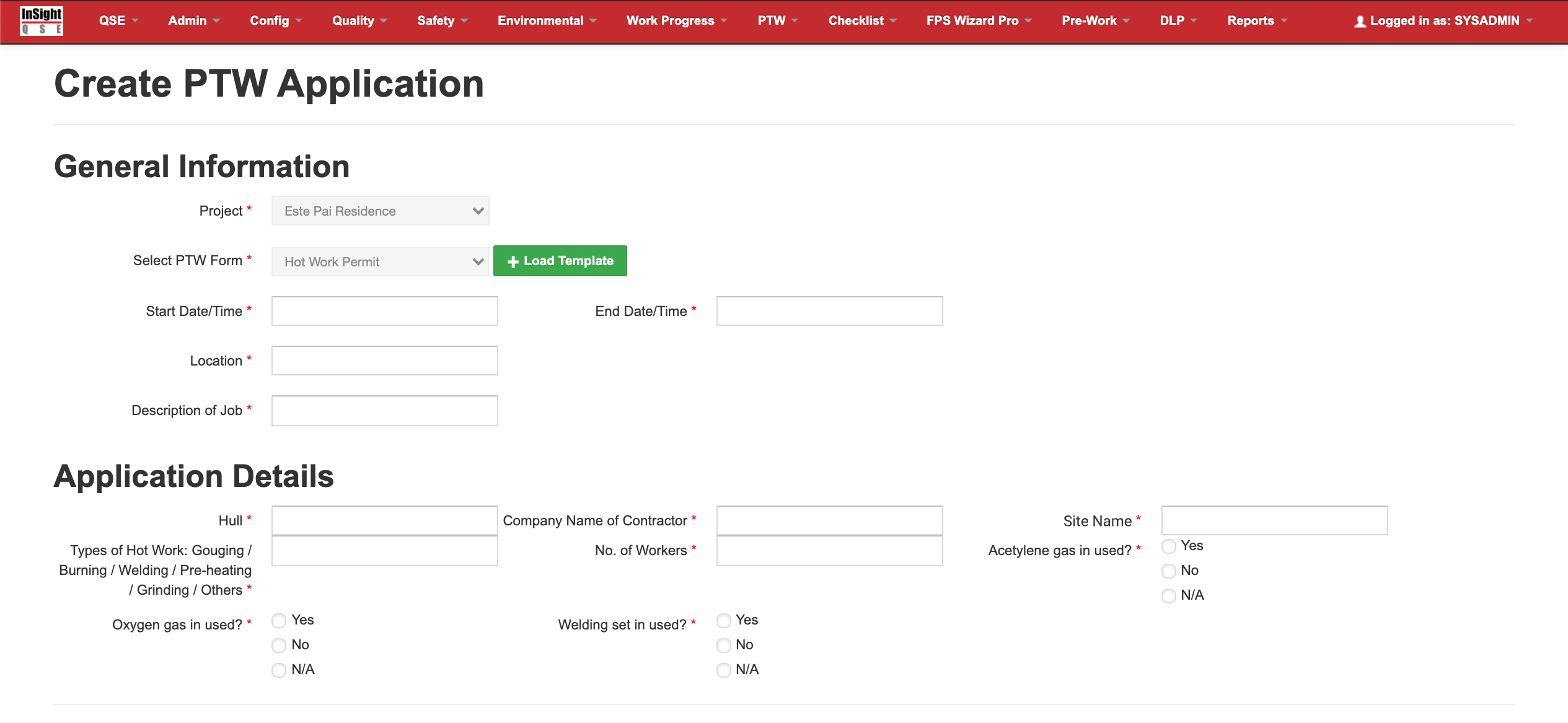
Task: Select N/A for Acetylene gas in used
Action: 1169,596
